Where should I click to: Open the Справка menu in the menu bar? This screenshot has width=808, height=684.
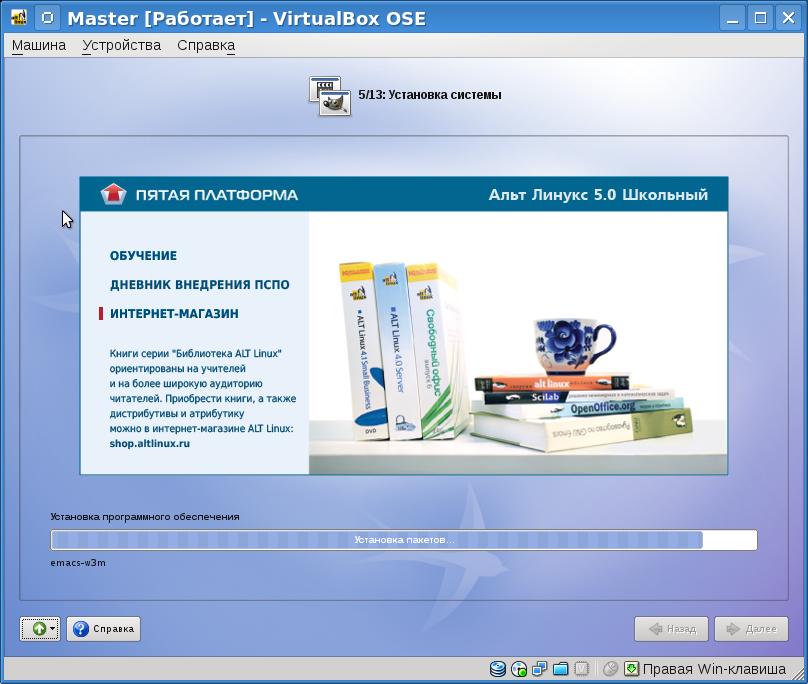pos(206,45)
